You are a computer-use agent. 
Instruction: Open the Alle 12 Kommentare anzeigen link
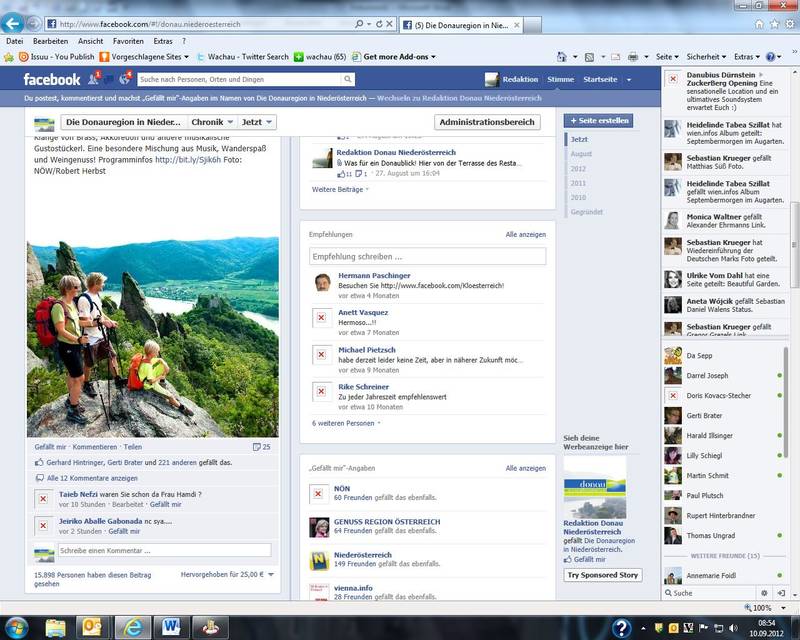(x=90, y=479)
